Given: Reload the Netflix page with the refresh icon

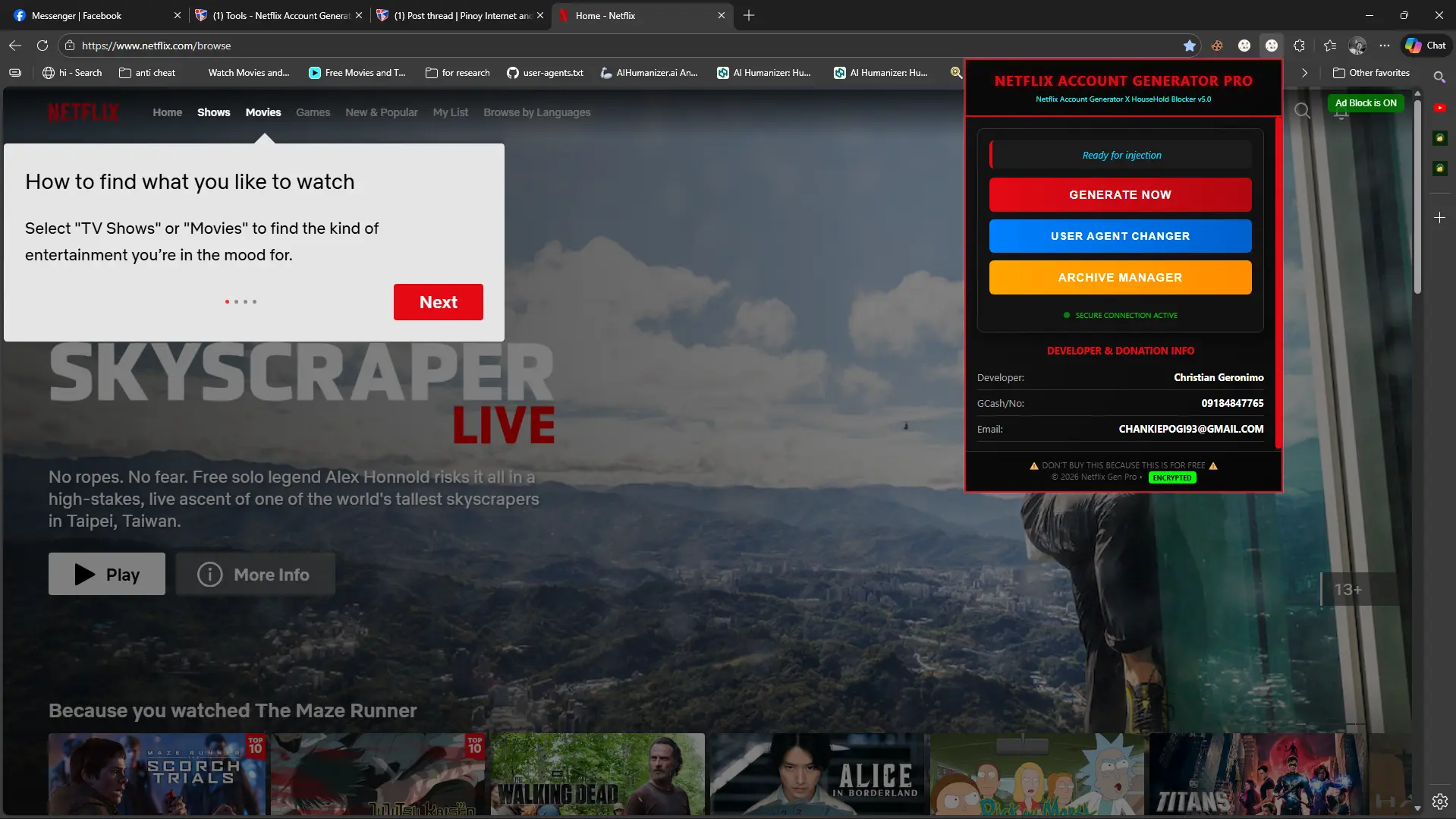Looking at the screenshot, I should pos(42,46).
